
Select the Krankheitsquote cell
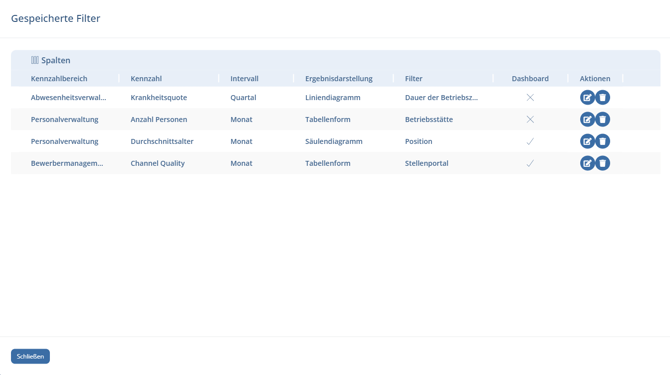[x=159, y=97]
